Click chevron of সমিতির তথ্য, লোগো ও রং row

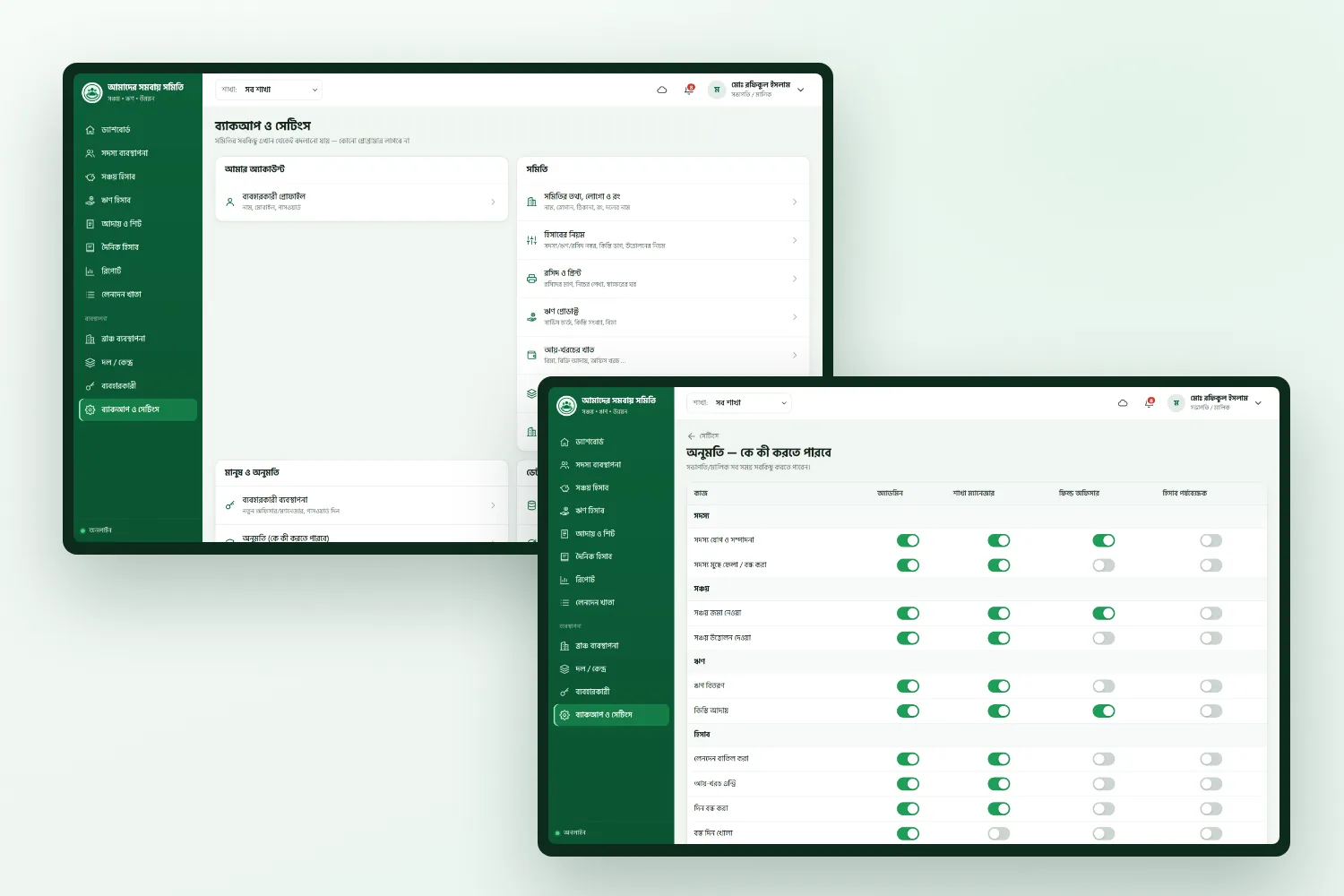click(x=795, y=202)
